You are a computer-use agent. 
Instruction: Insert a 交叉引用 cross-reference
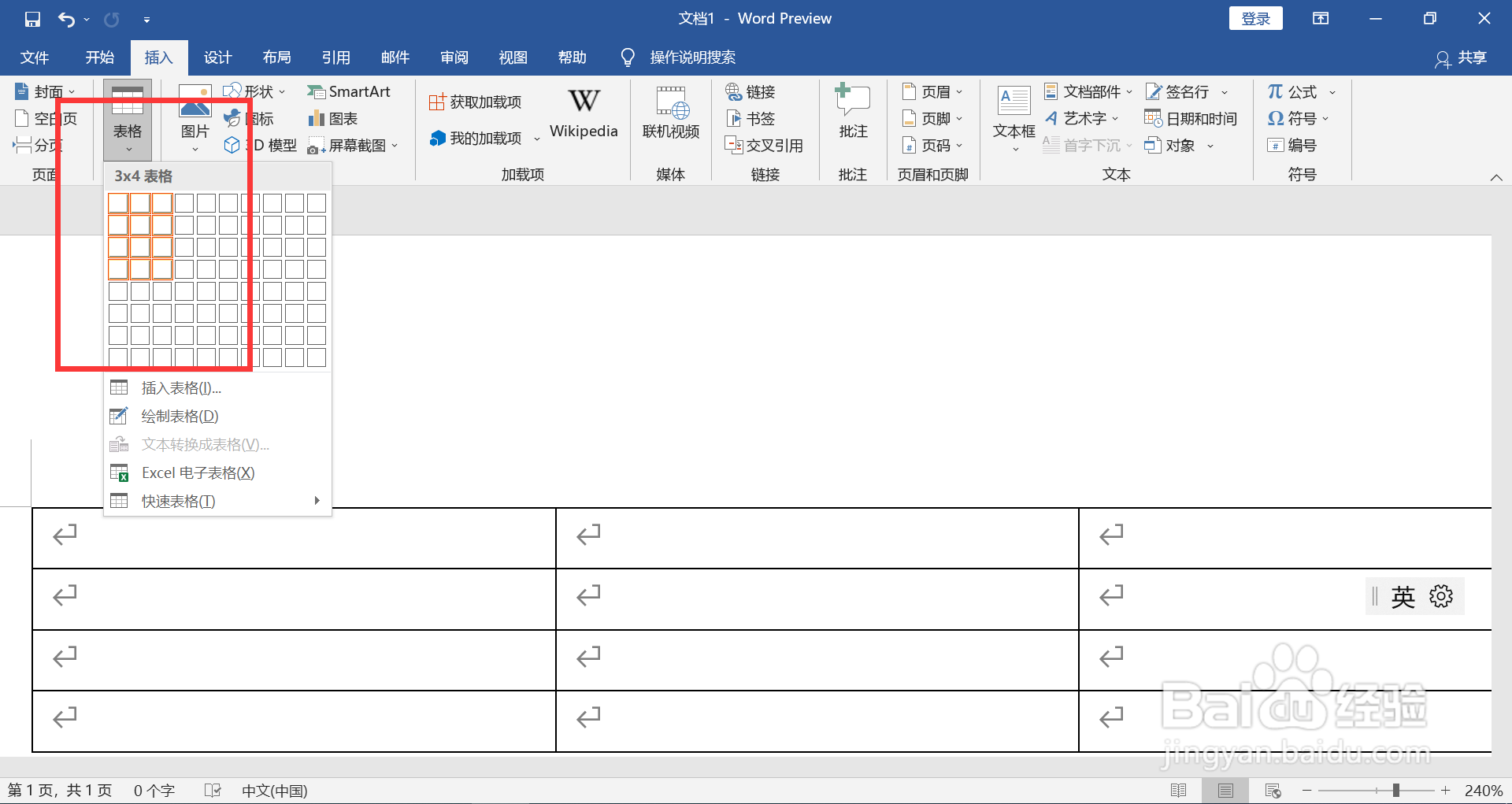coord(764,146)
